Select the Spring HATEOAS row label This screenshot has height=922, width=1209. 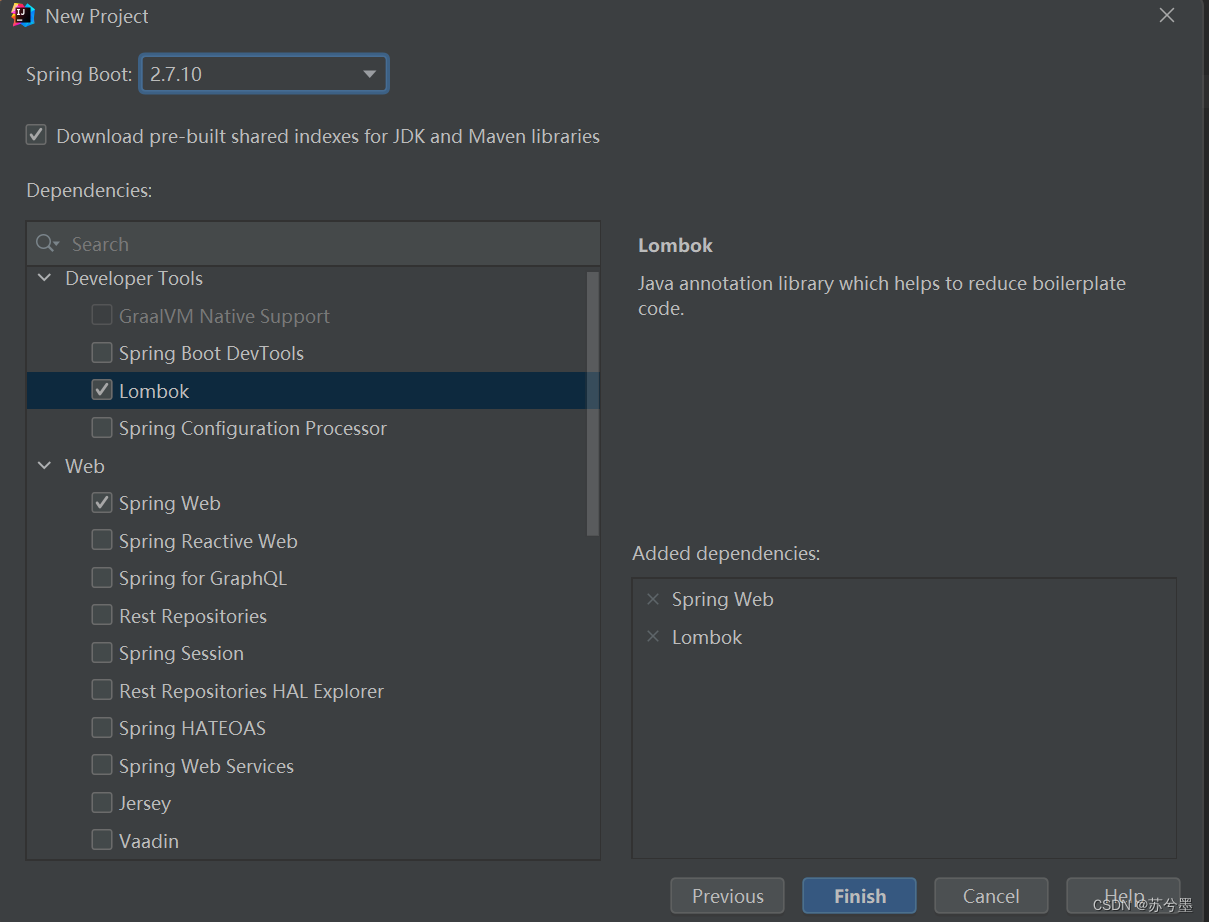(x=192, y=728)
